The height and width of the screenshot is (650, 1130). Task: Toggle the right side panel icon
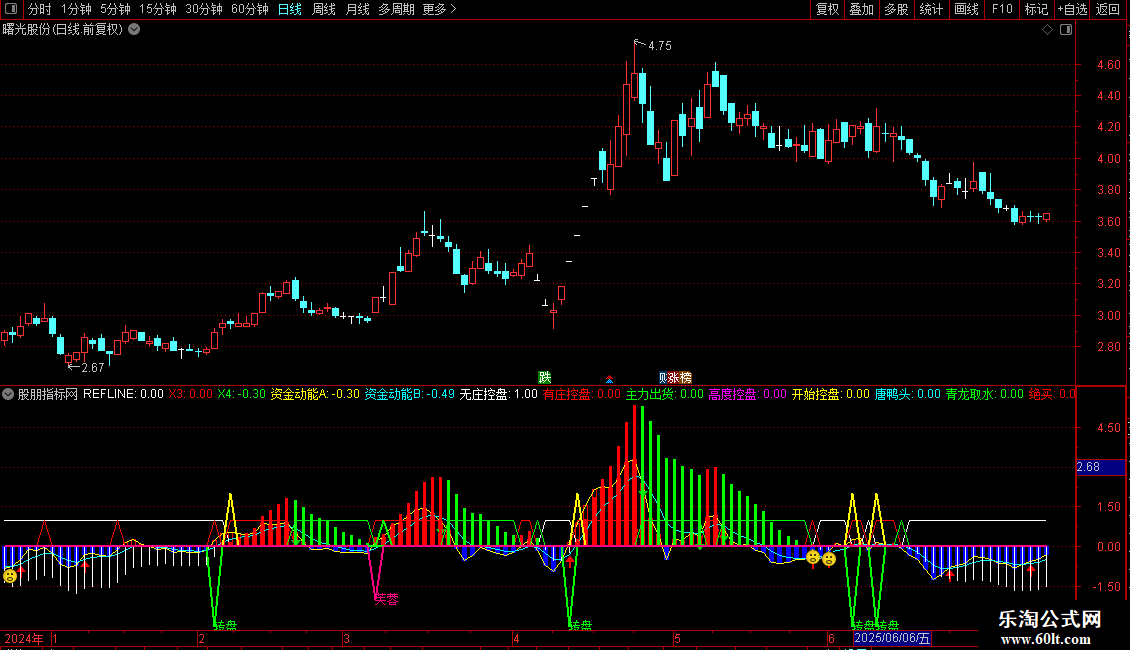click(1066, 30)
